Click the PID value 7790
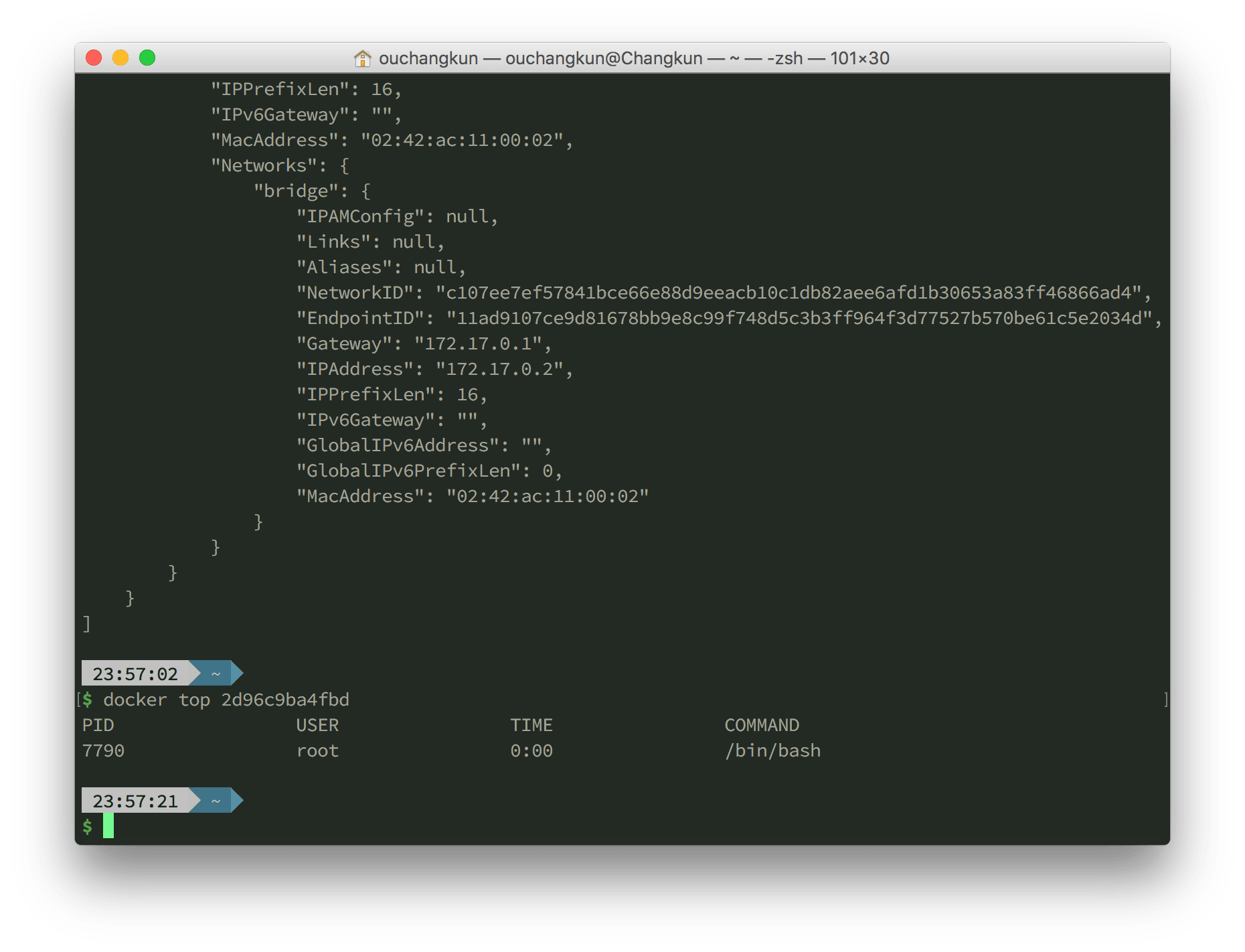The height and width of the screenshot is (952, 1245). coord(103,750)
